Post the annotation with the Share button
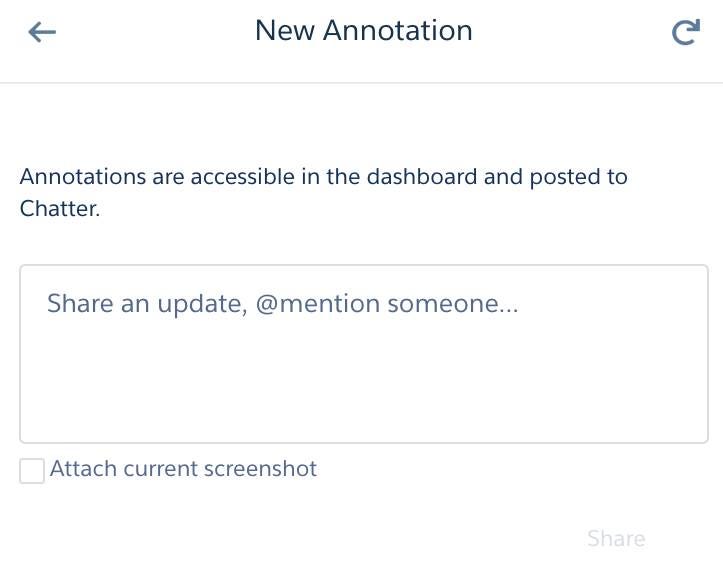 (x=616, y=538)
